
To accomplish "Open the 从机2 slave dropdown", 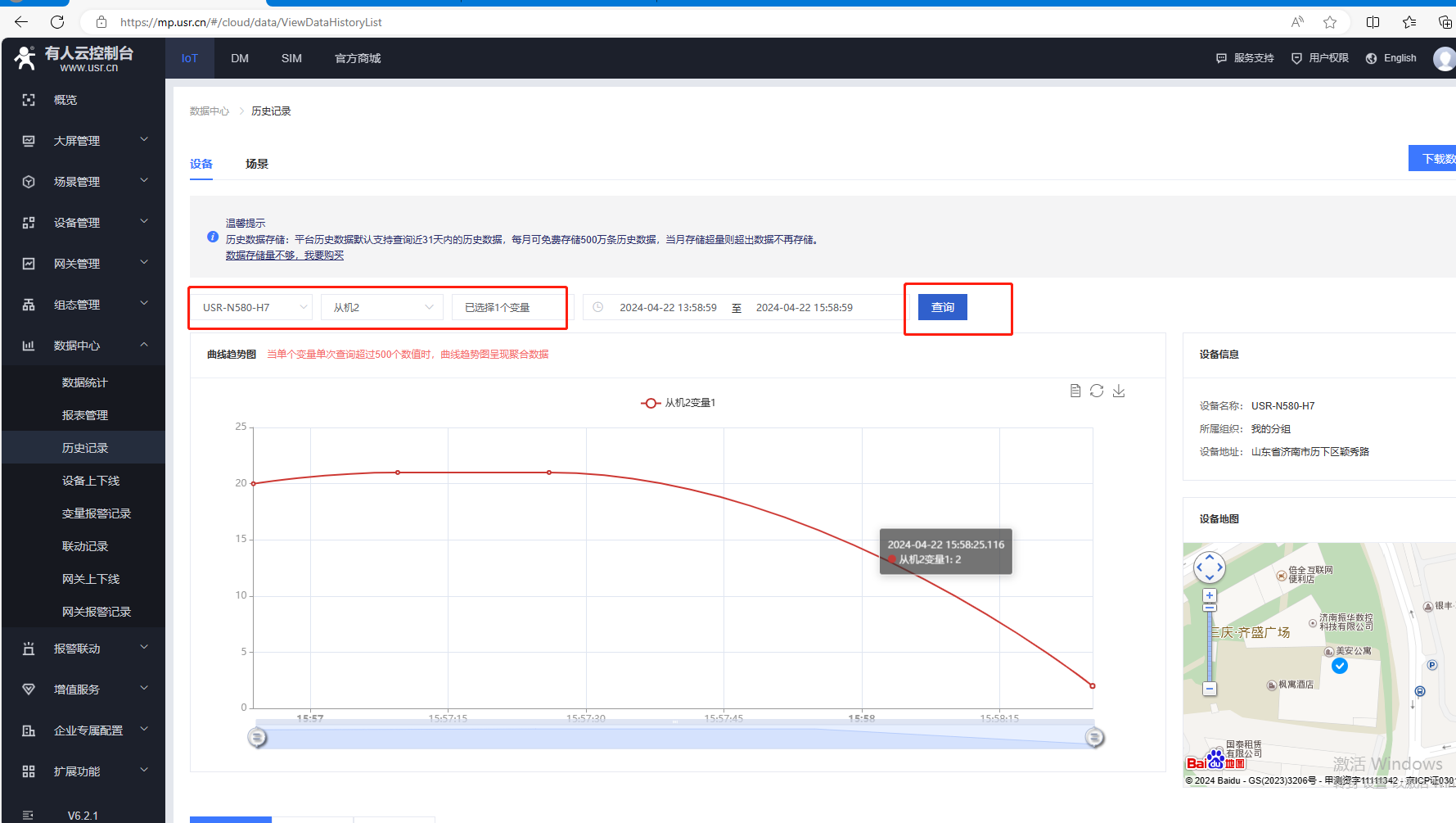I will pyautogui.click(x=382, y=307).
